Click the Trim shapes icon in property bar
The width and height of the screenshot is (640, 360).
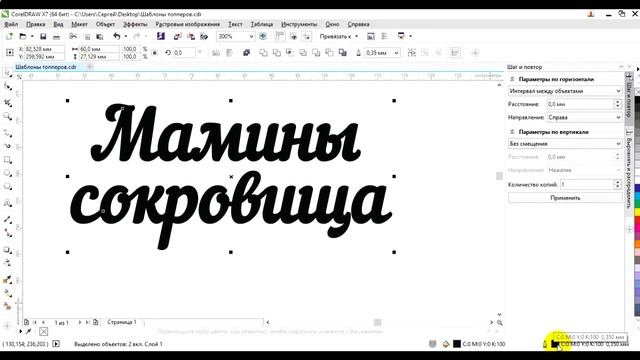pyautogui.click(x=277, y=53)
